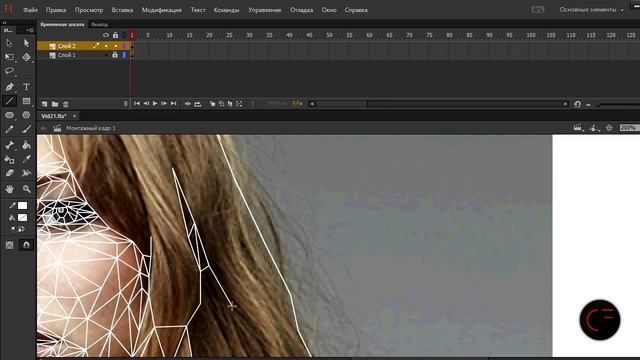Open the Окно menu
Image resolution: width=640 pixels, height=360 pixels.
(x=329, y=10)
